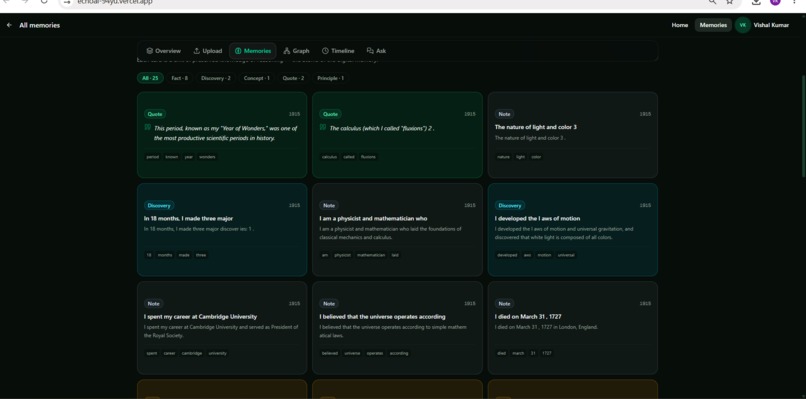Filter memories by Fact · 8
806x399 pixels.
(x=179, y=78)
